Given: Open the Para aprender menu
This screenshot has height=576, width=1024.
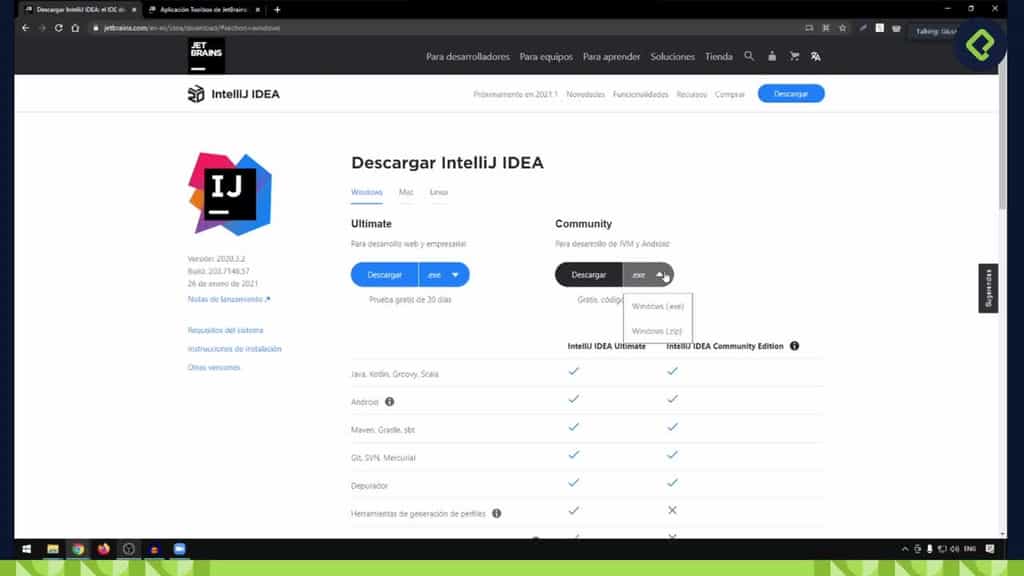Looking at the screenshot, I should pos(611,57).
